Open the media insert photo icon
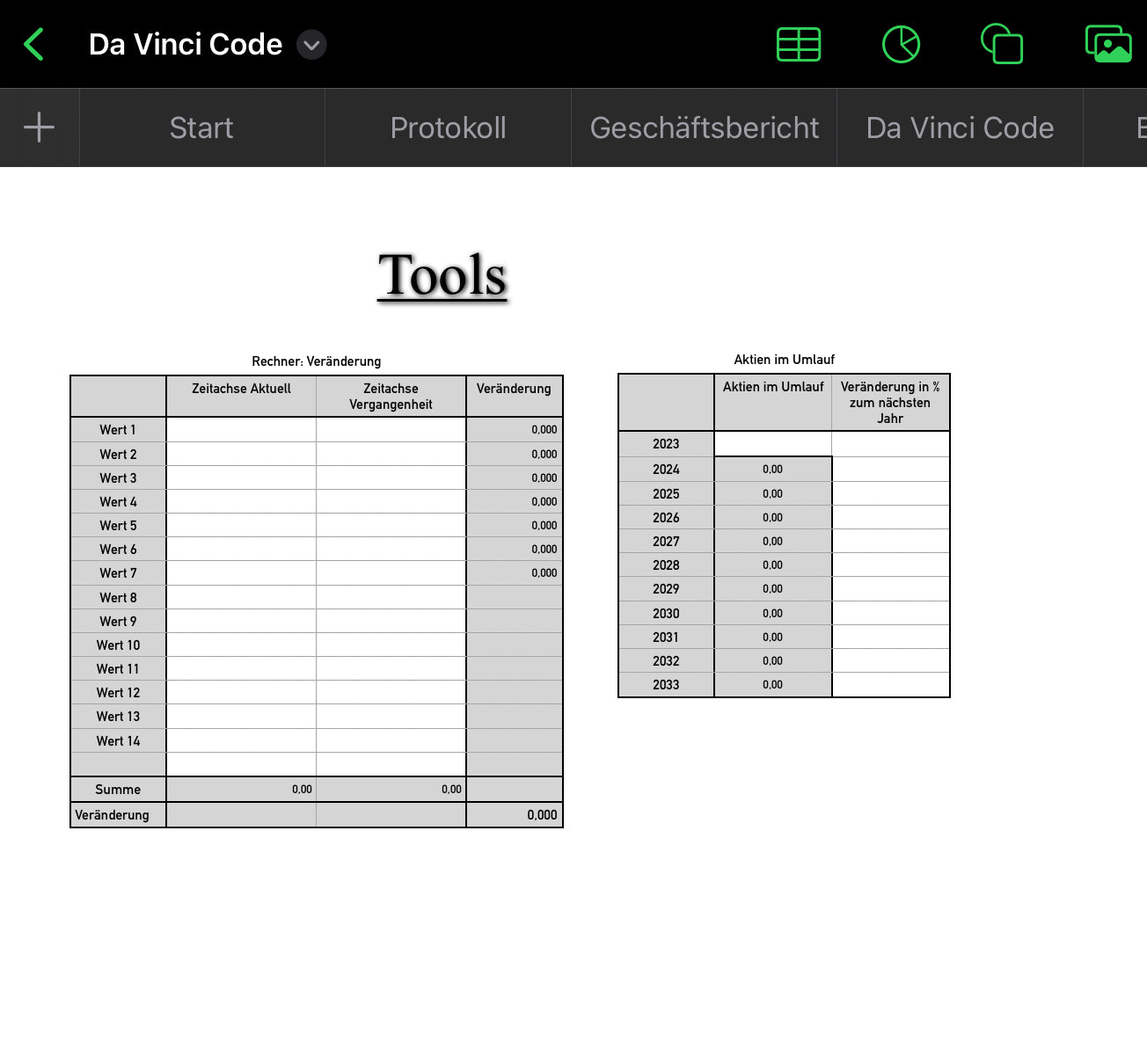 [1108, 44]
